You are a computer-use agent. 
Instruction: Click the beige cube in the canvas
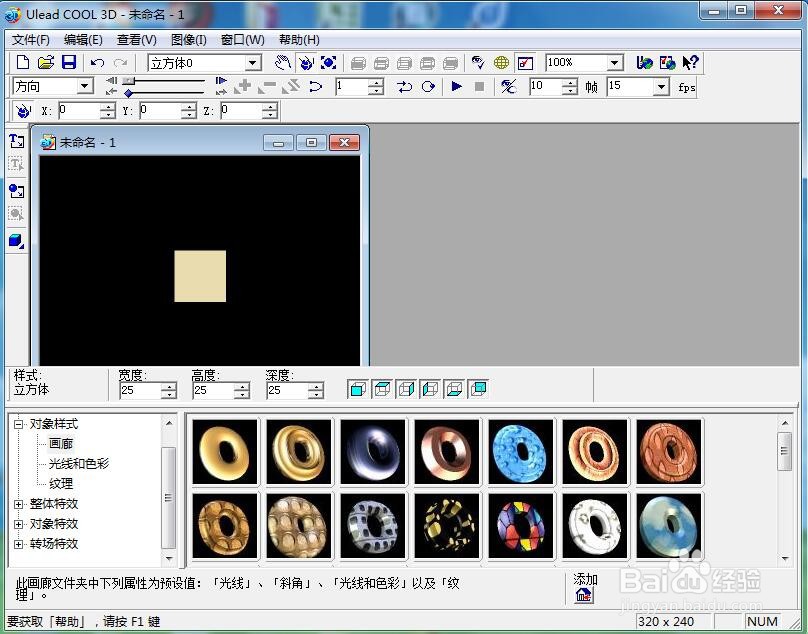[200, 276]
